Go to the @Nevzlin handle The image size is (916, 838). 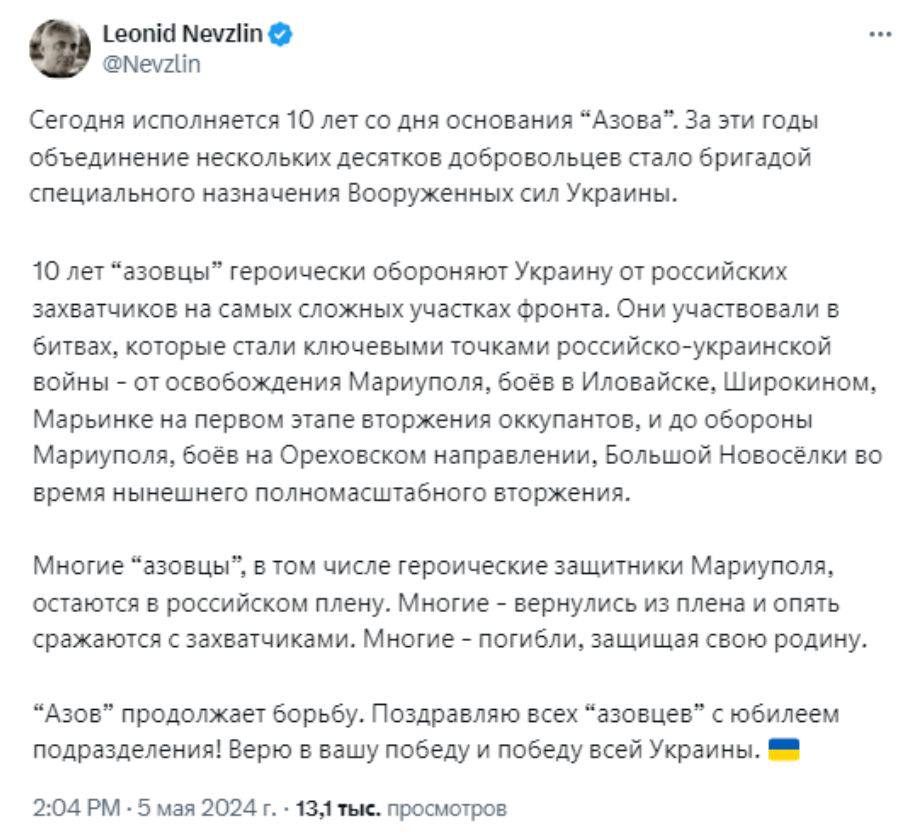tap(151, 64)
